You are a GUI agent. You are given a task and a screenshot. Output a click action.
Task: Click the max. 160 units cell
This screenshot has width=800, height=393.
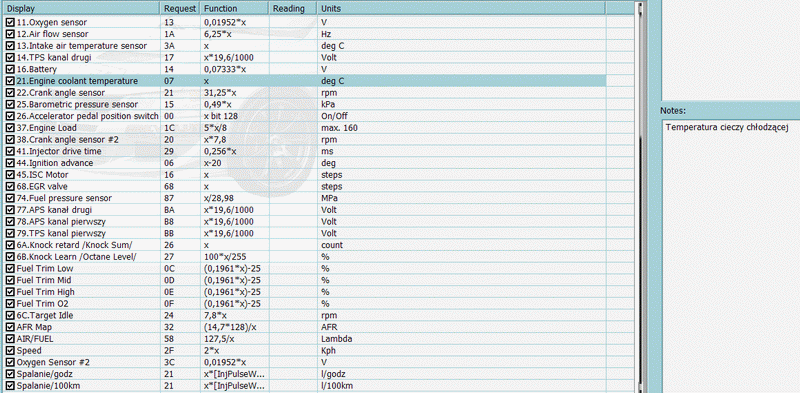461,128
